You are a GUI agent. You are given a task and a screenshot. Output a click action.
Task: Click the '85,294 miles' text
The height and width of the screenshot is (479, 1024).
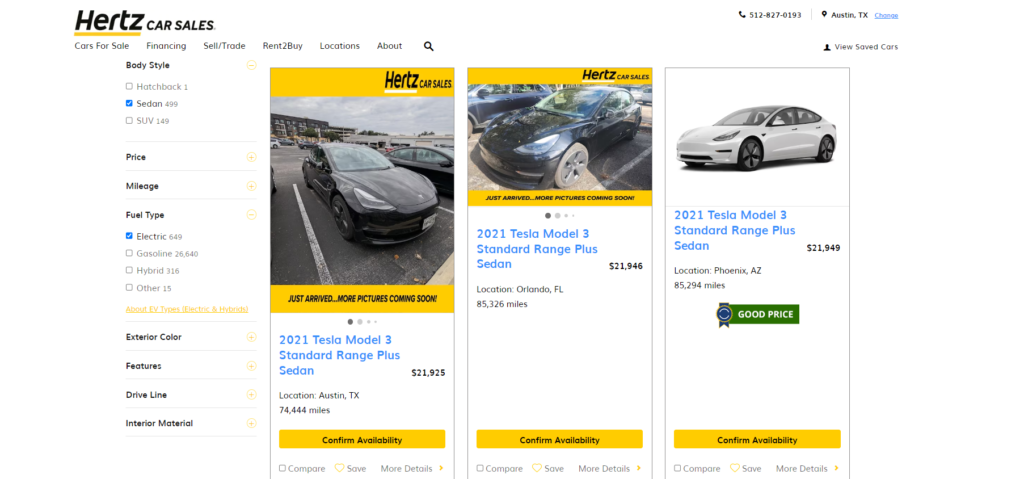[x=699, y=285]
